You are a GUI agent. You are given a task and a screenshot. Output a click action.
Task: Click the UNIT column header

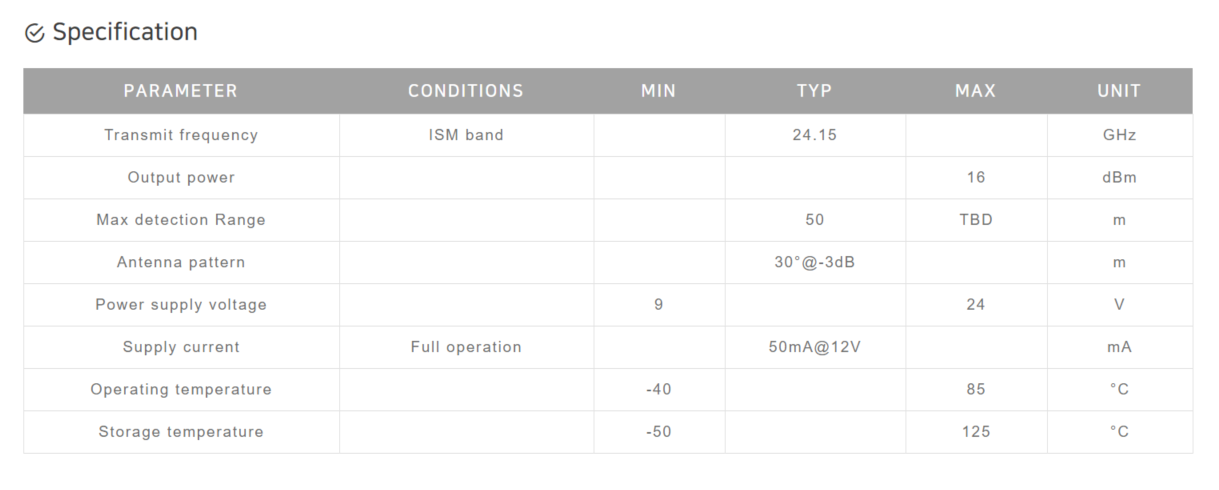tap(1119, 91)
